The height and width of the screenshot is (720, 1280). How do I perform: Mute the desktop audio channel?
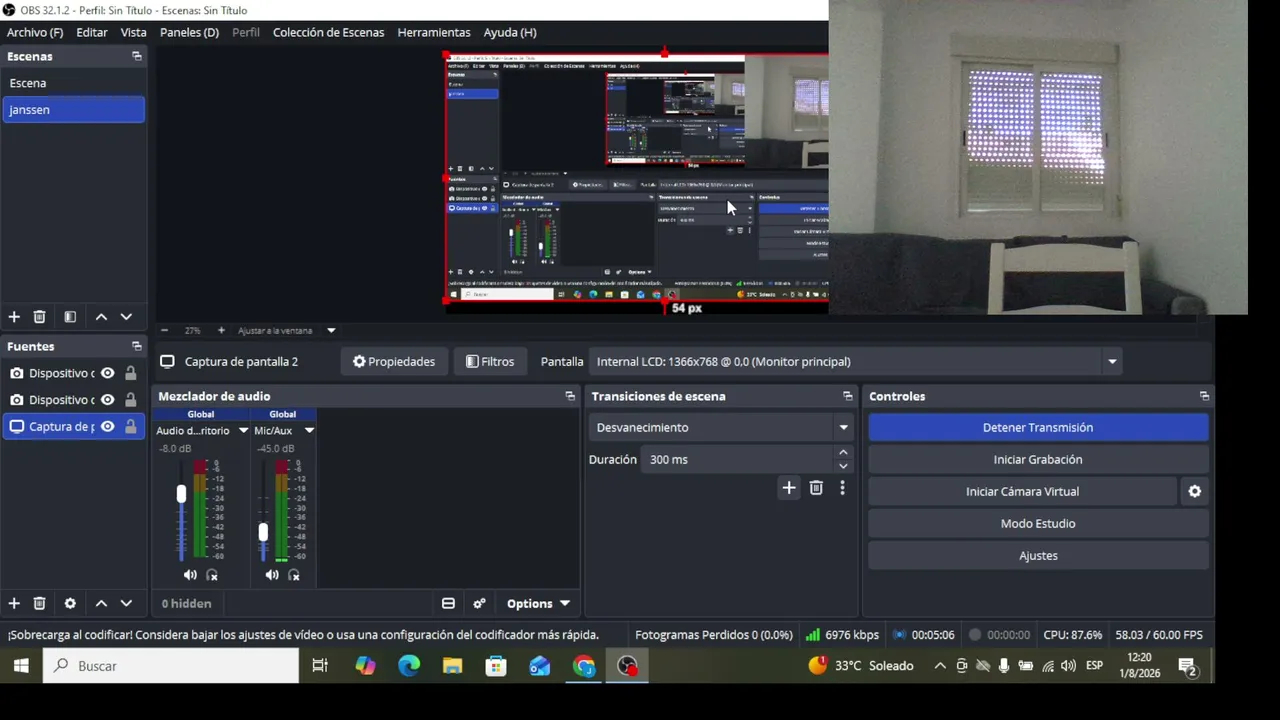point(190,575)
